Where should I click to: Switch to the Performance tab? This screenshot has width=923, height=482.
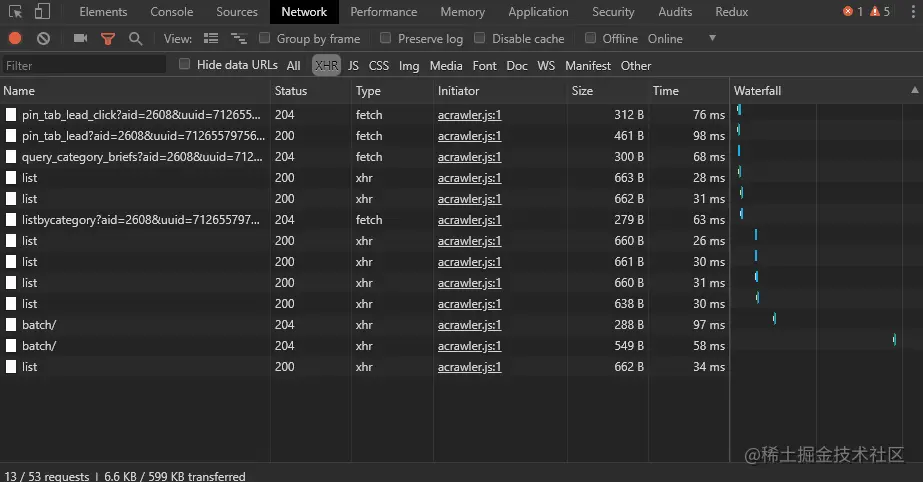pyautogui.click(x=384, y=12)
